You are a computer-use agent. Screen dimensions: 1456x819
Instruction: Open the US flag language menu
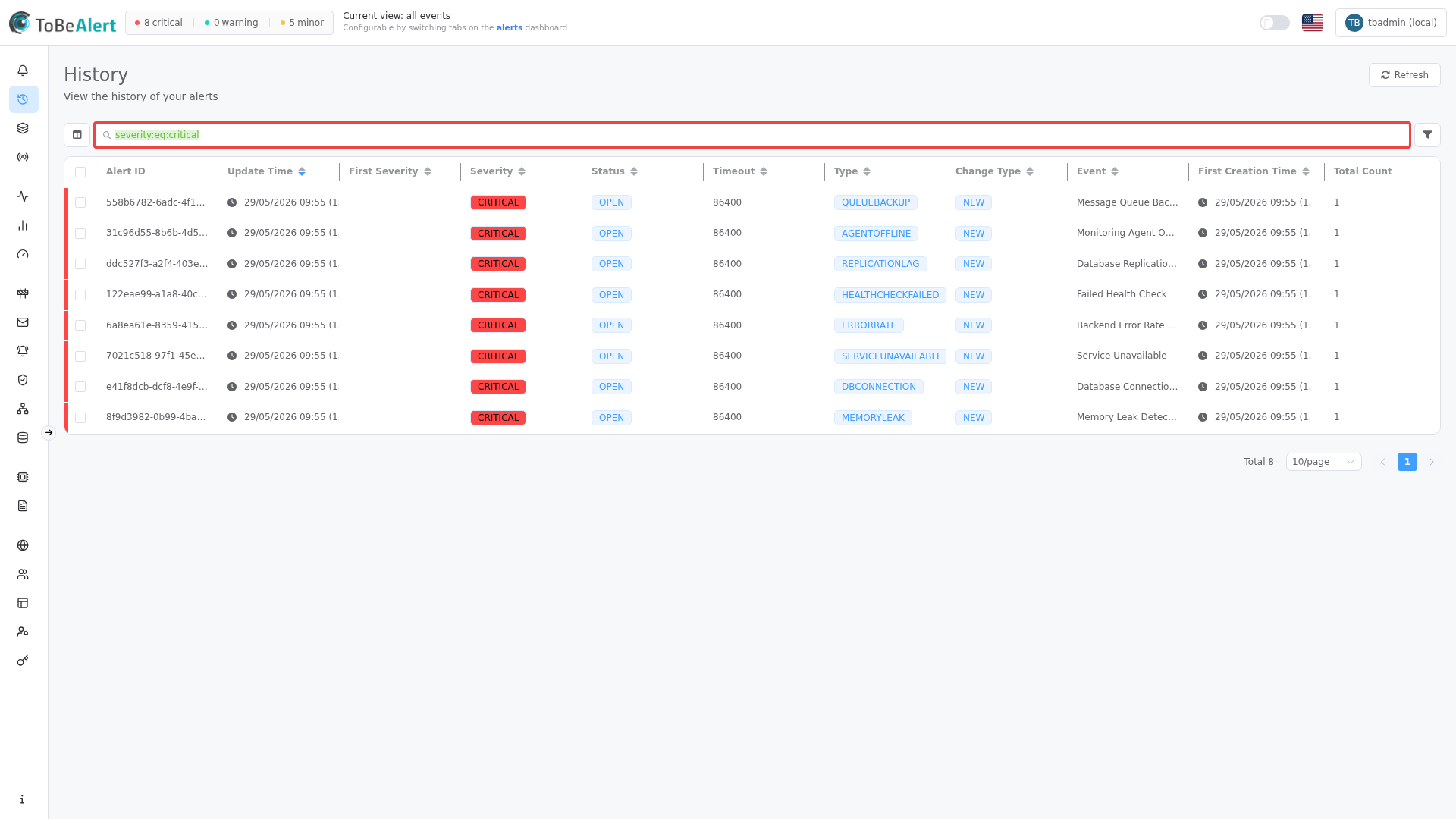[1312, 23]
